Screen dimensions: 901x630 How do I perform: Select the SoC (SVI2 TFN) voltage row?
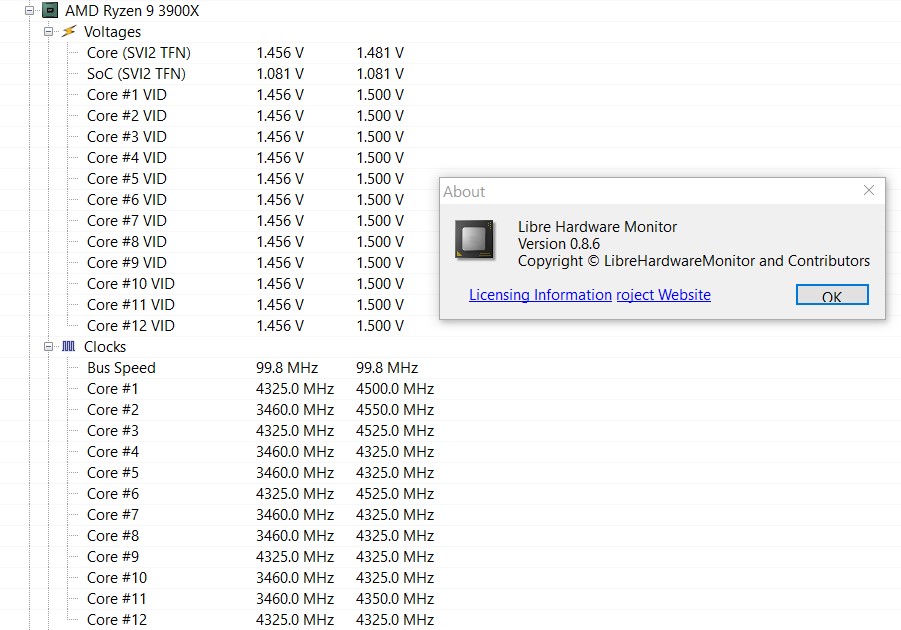(x=245, y=74)
